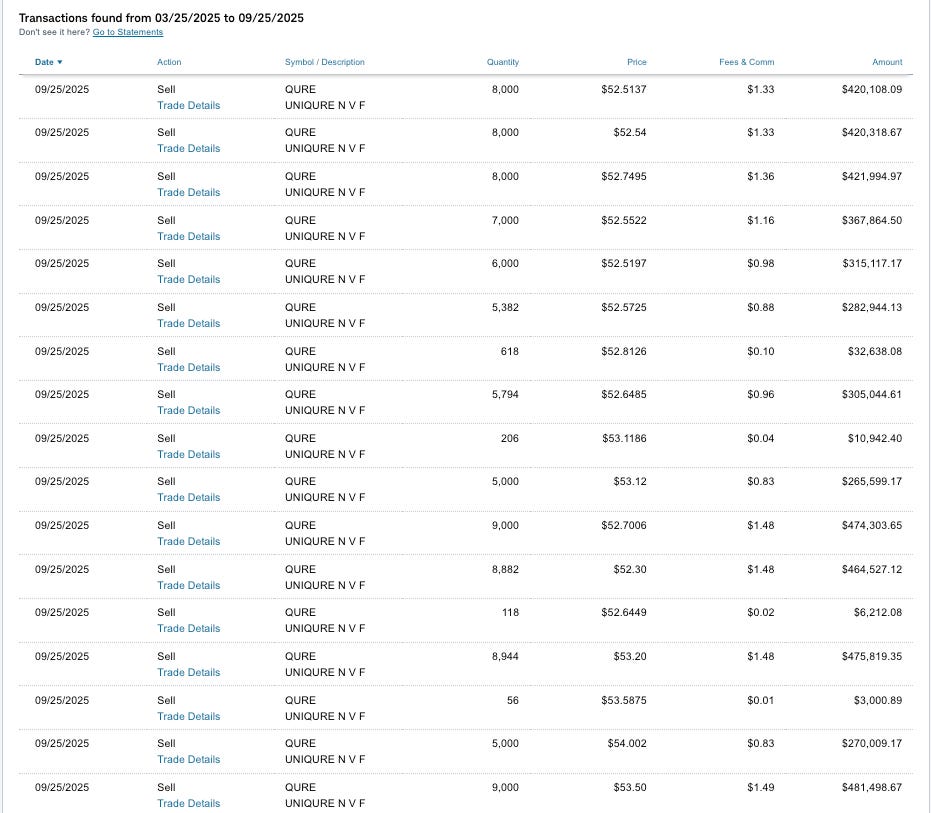
Task: Select the fee $0.04
Action: point(761,438)
